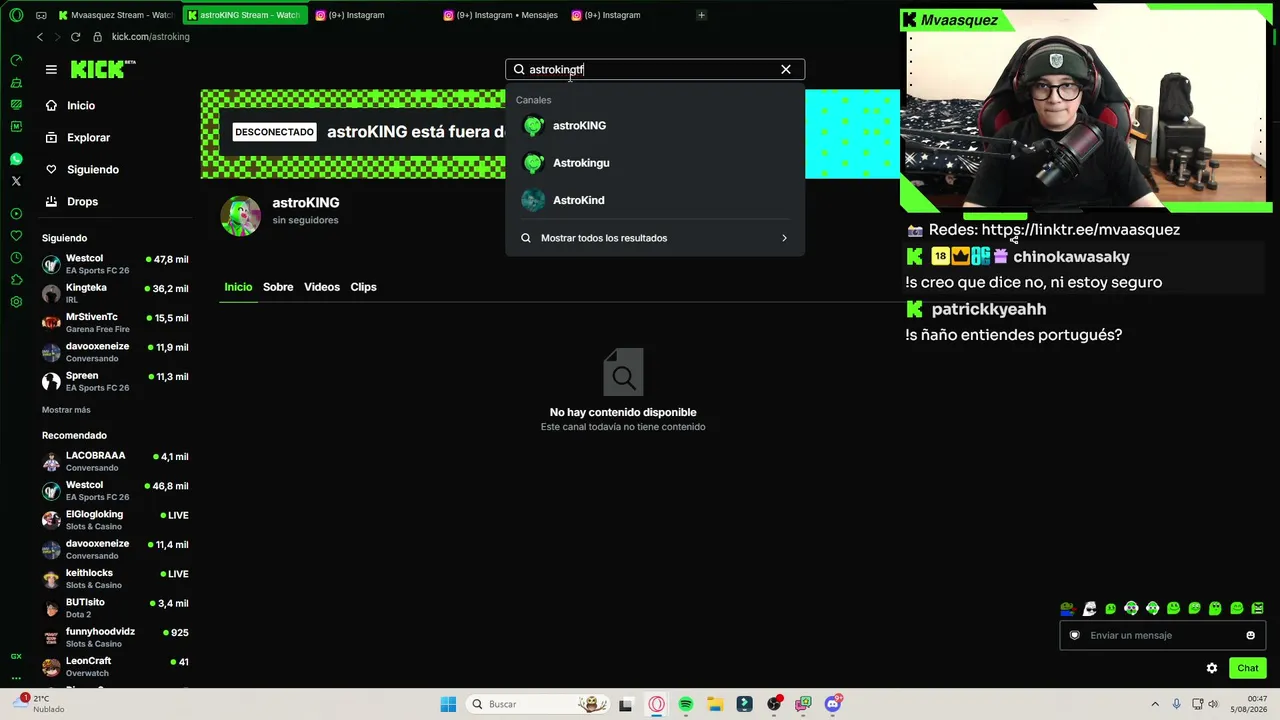1280x720 pixels.
Task: Open Windows Start menu
Action: (448, 704)
